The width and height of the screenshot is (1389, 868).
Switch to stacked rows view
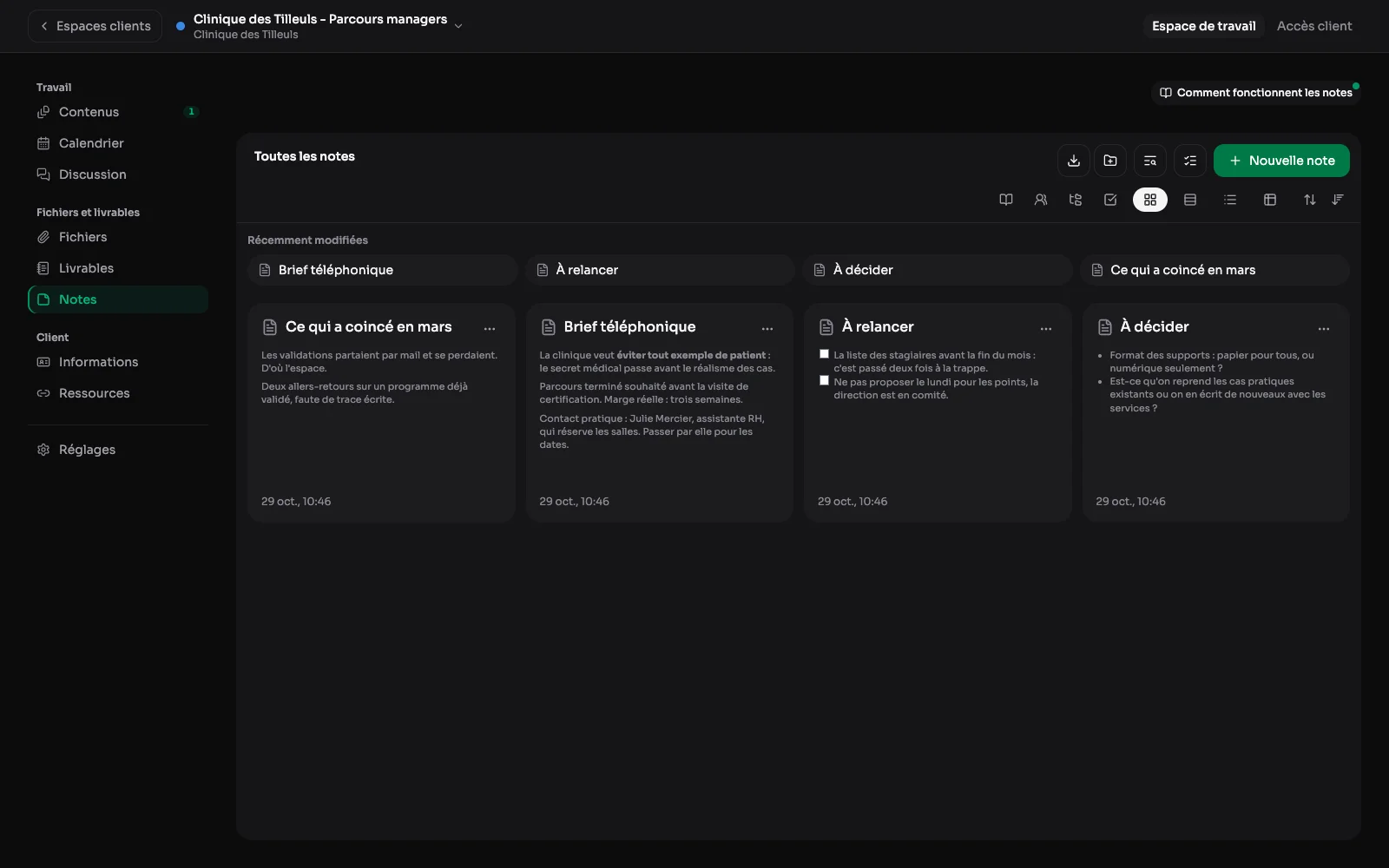tap(1190, 200)
